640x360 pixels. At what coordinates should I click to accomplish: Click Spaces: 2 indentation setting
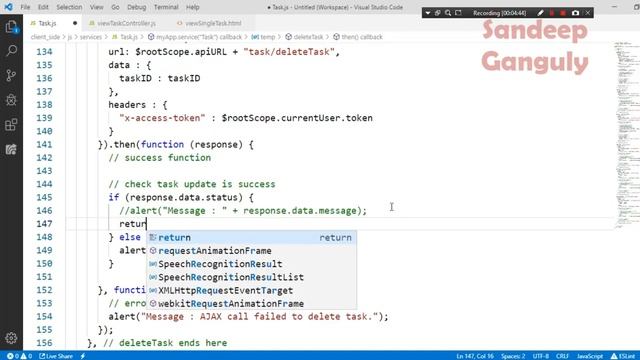click(513, 356)
